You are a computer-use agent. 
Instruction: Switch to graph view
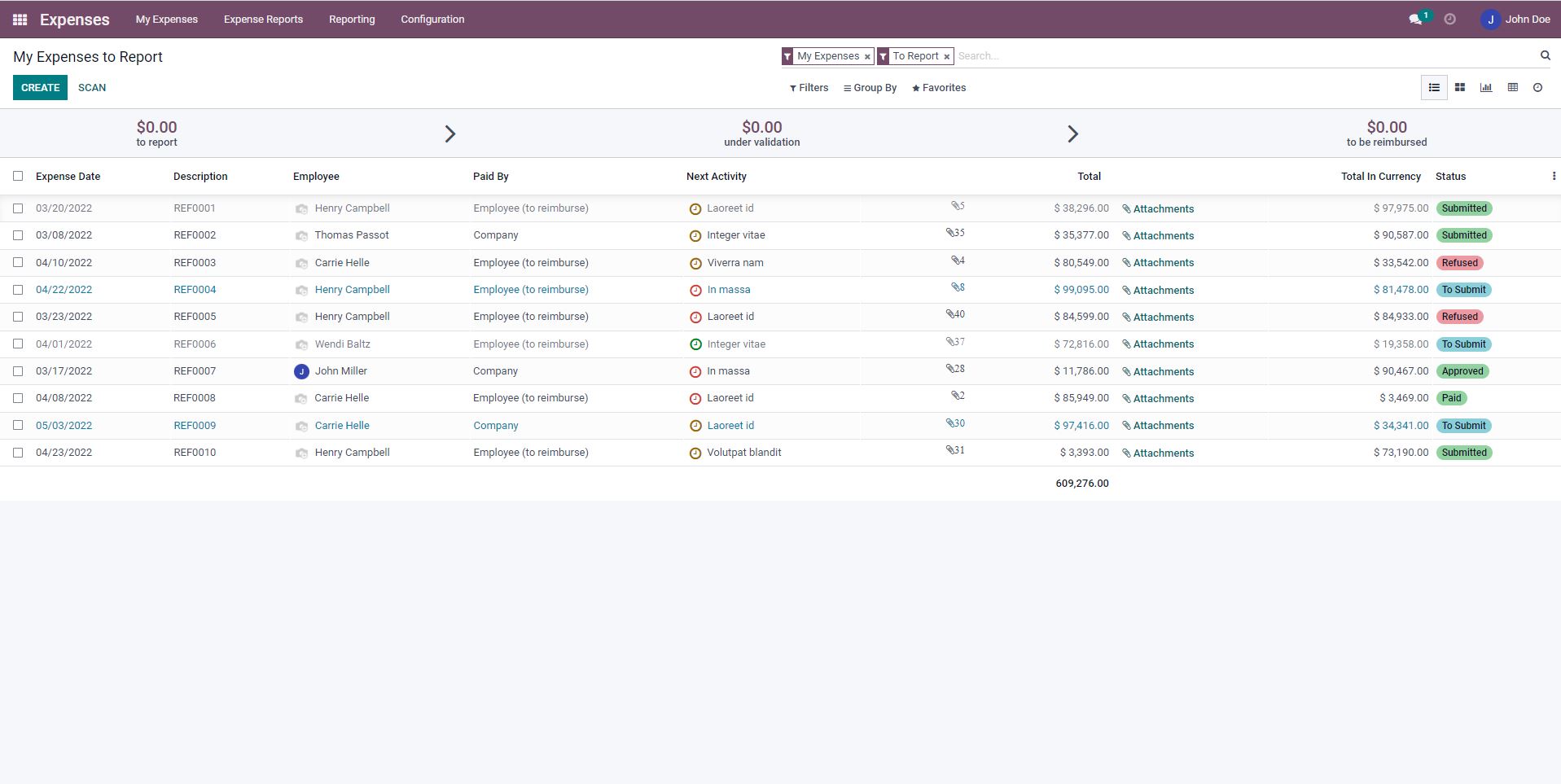pos(1486,88)
